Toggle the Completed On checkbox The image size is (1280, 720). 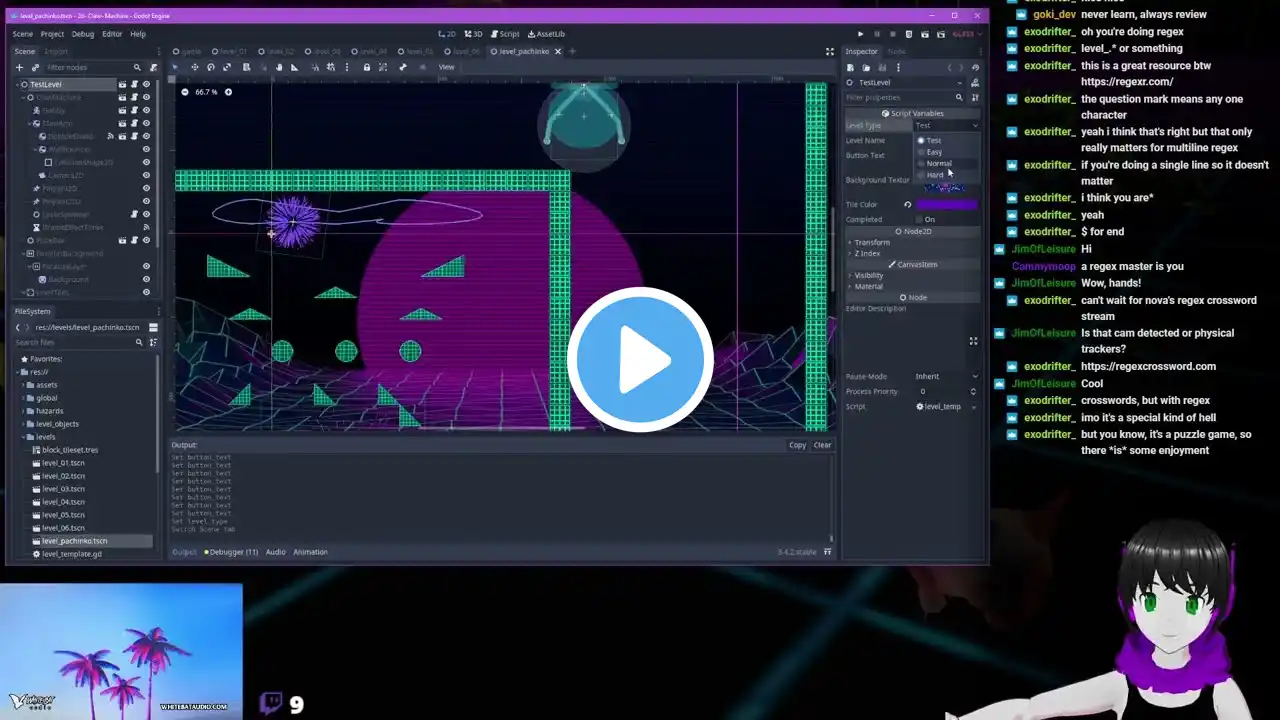pyautogui.click(x=920, y=219)
